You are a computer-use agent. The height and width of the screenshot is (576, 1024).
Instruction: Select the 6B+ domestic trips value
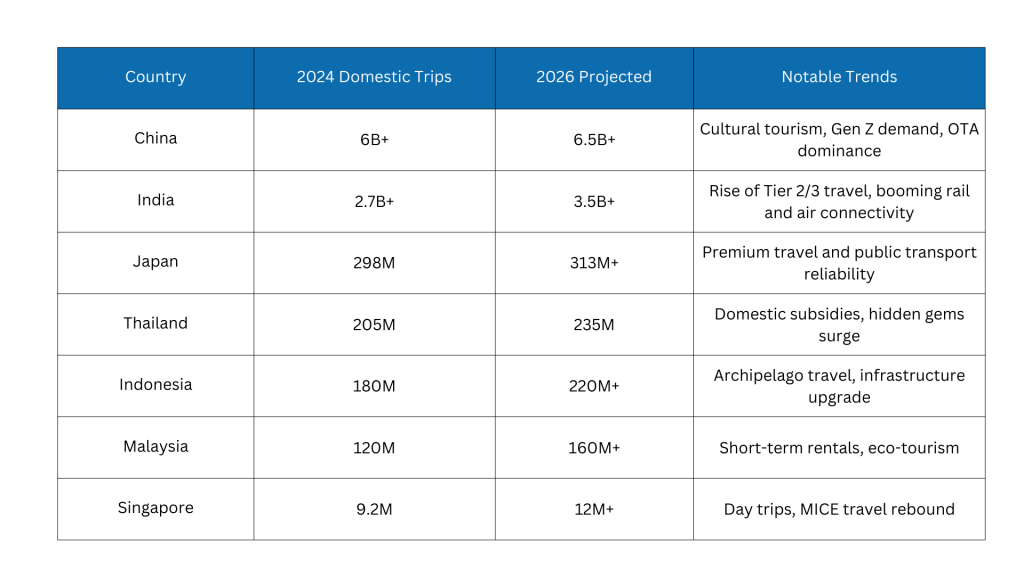click(x=374, y=140)
